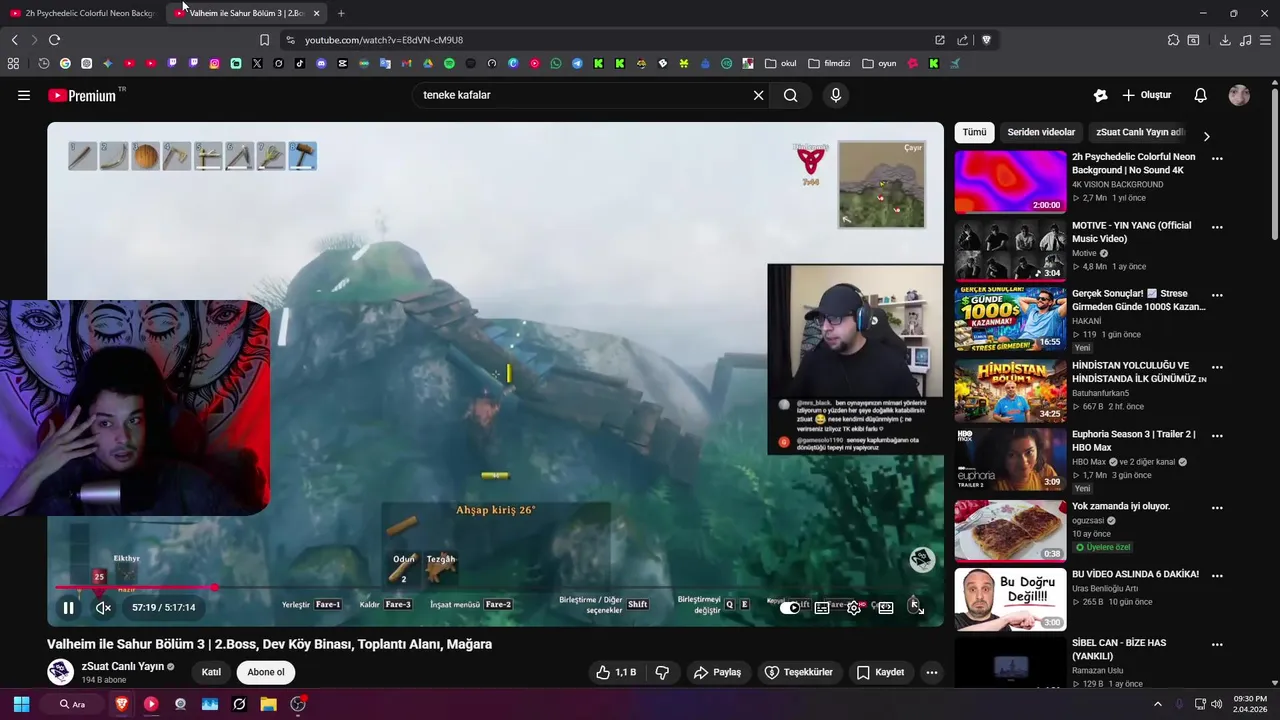Open options for Gerçek Sonuçlar video

[1217, 295]
